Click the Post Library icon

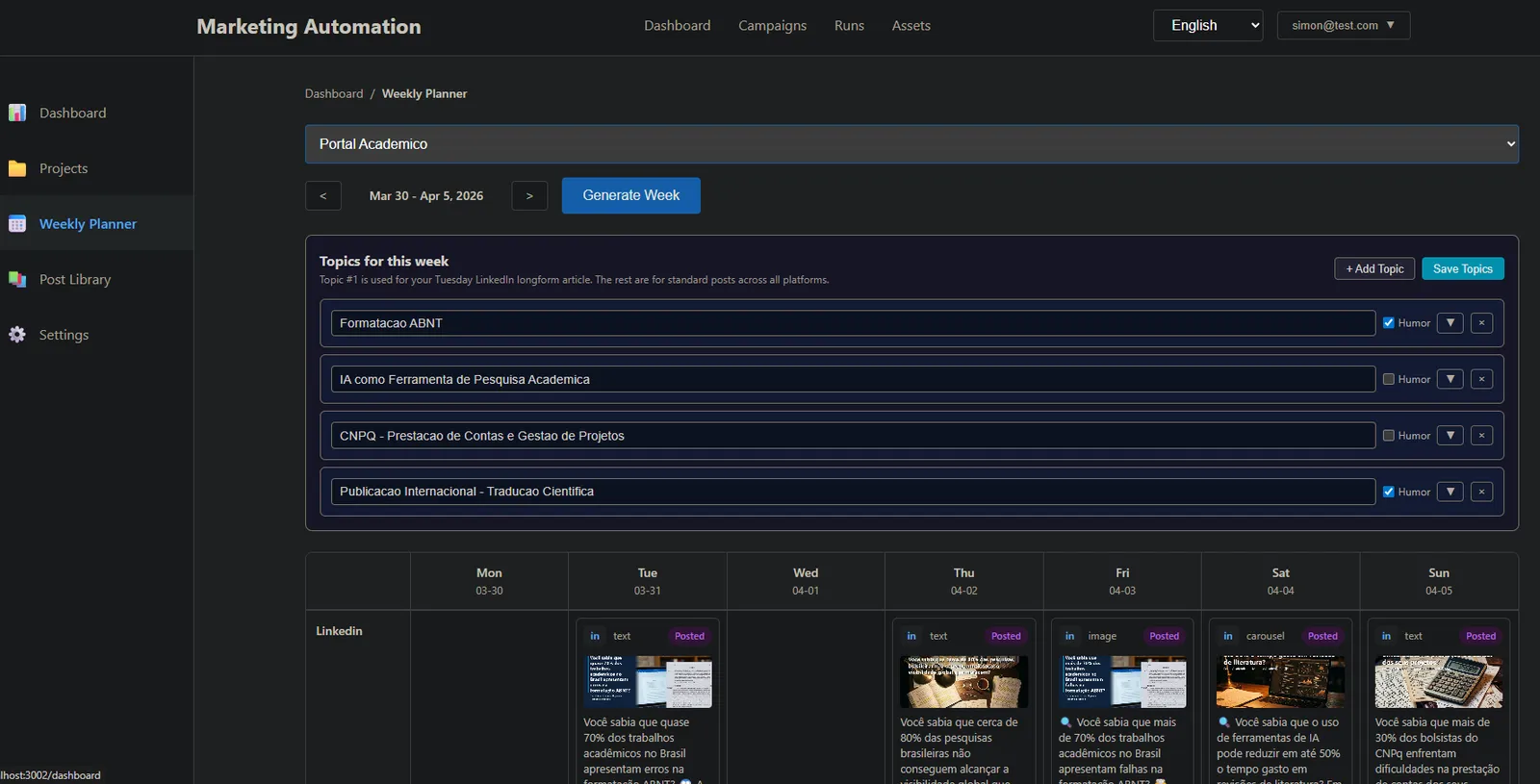(17, 279)
